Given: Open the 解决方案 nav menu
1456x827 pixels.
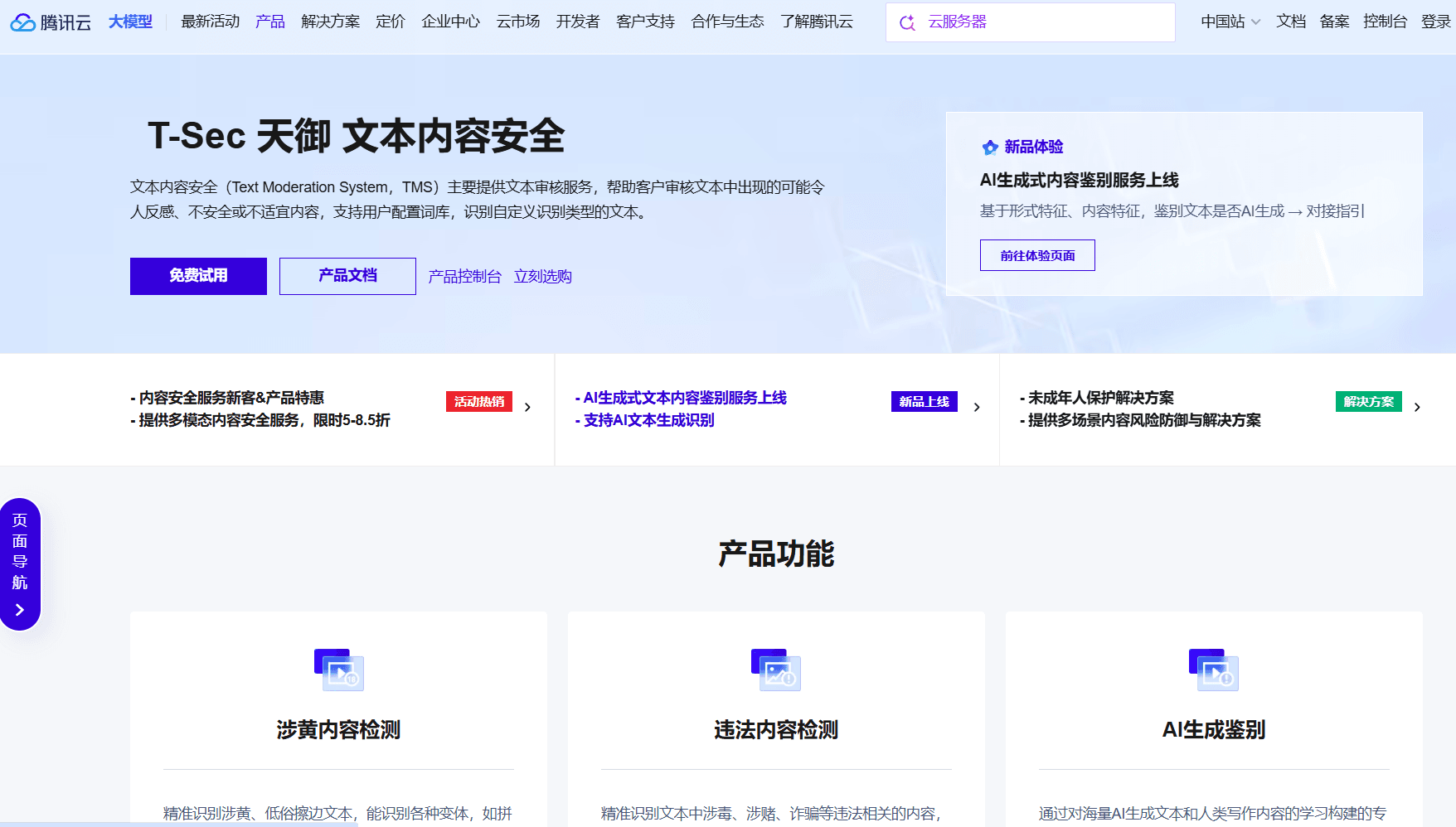Looking at the screenshot, I should 331,22.
